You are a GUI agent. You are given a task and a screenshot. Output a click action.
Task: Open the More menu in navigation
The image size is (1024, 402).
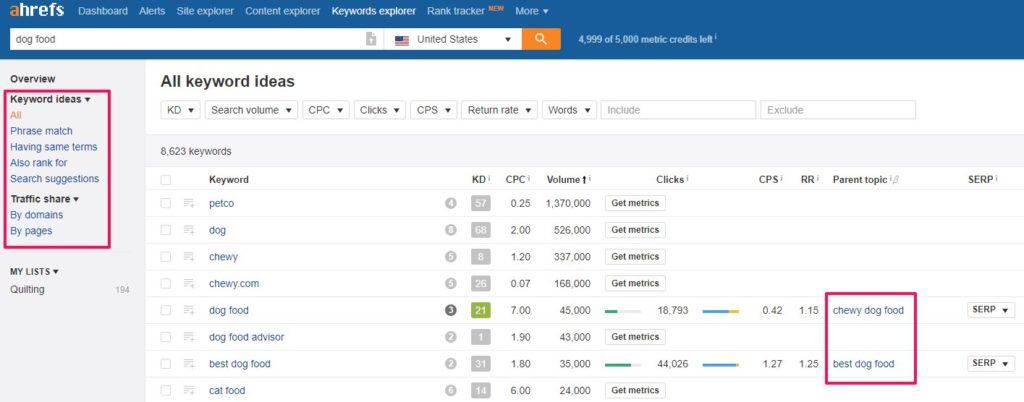(532, 11)
